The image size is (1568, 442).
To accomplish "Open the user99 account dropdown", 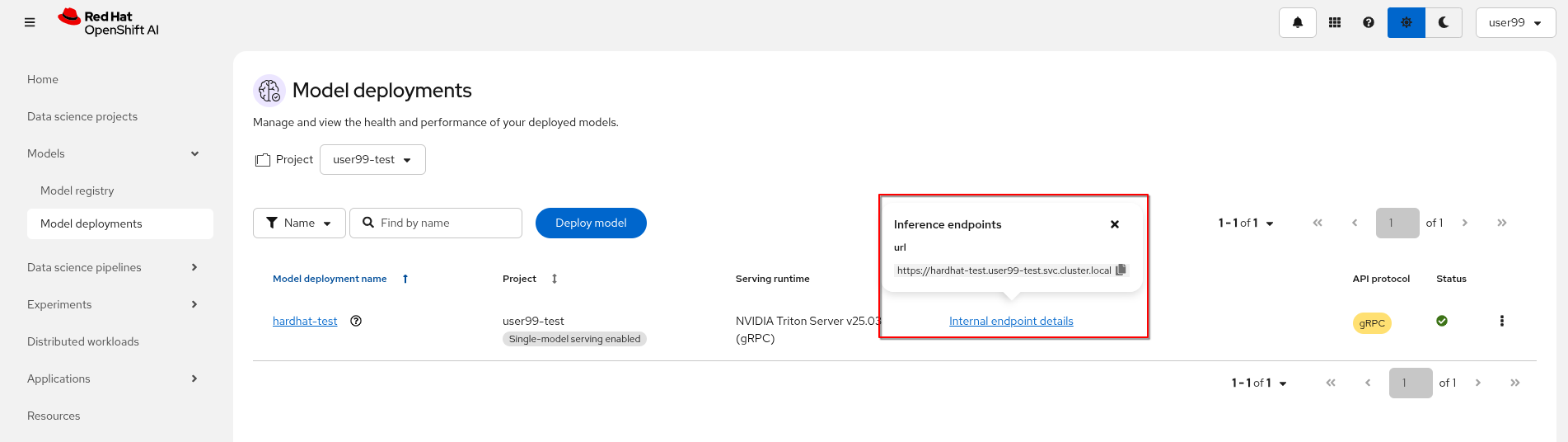I will click(1515, 23).
